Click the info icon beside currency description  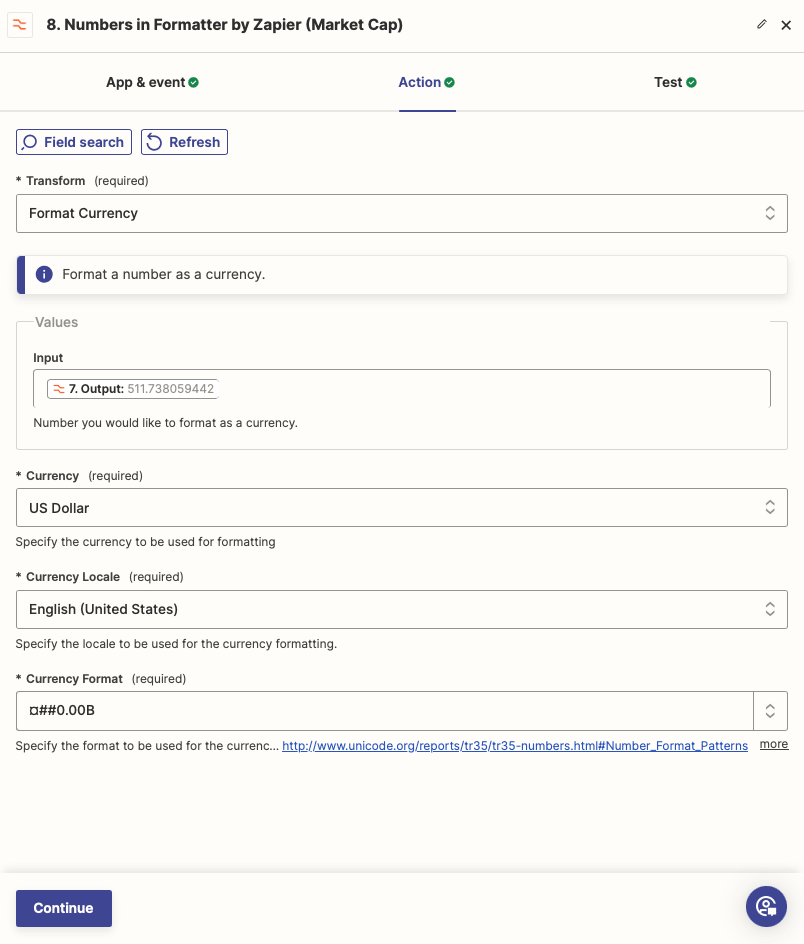(44, 275)
